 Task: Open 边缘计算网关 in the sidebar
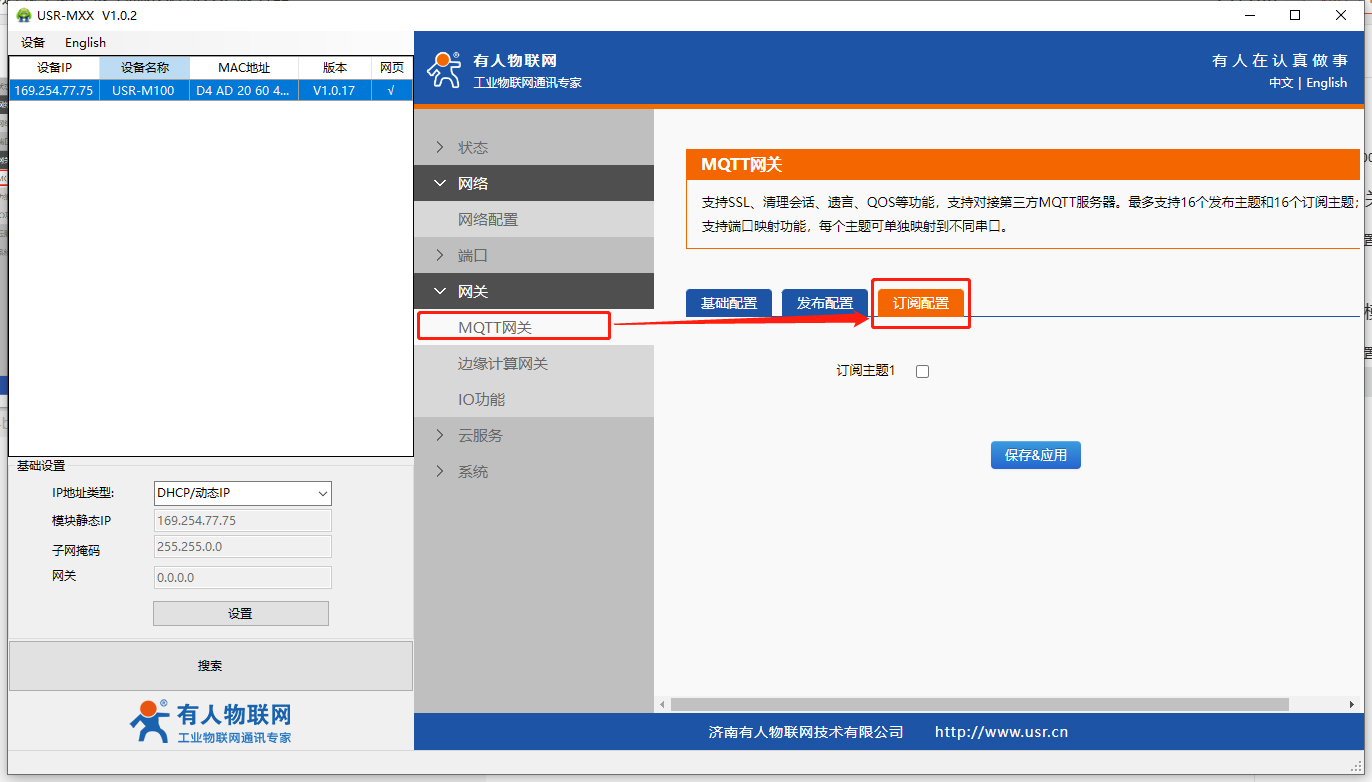coord(534,363)
